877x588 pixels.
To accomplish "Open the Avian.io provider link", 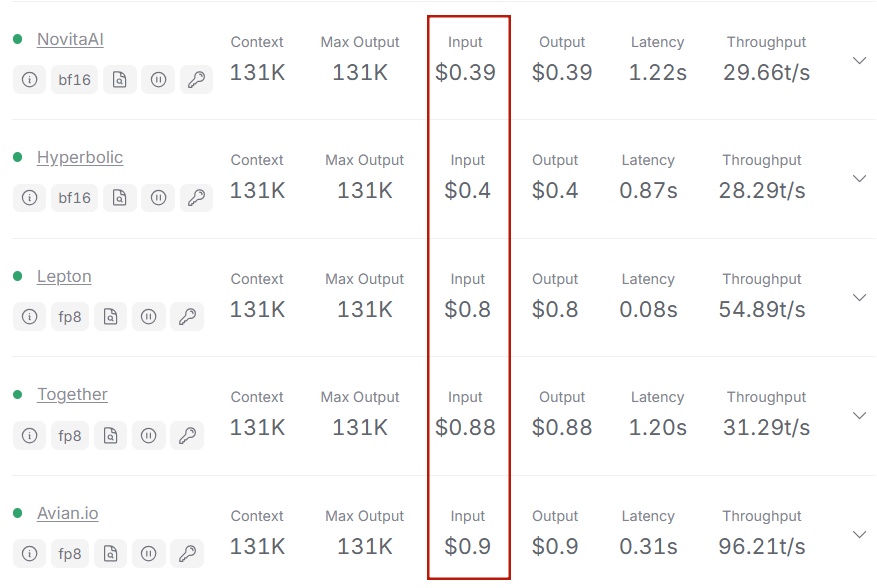I will [68, 513].
